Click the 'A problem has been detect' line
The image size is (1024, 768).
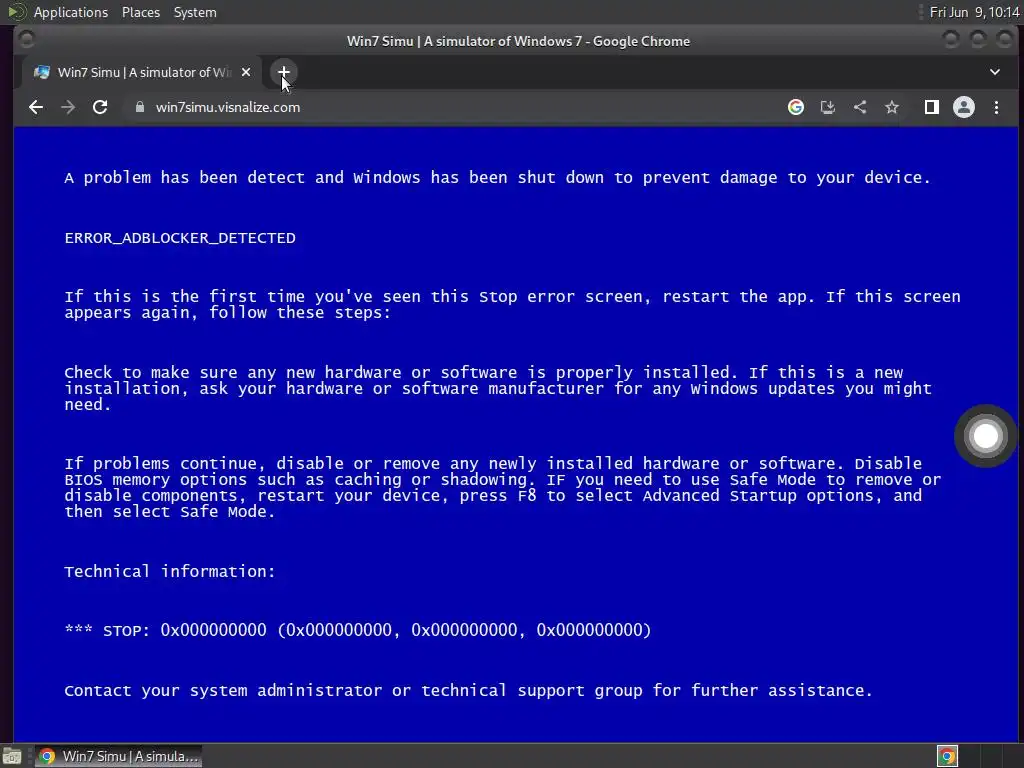(x=497, y=178)
